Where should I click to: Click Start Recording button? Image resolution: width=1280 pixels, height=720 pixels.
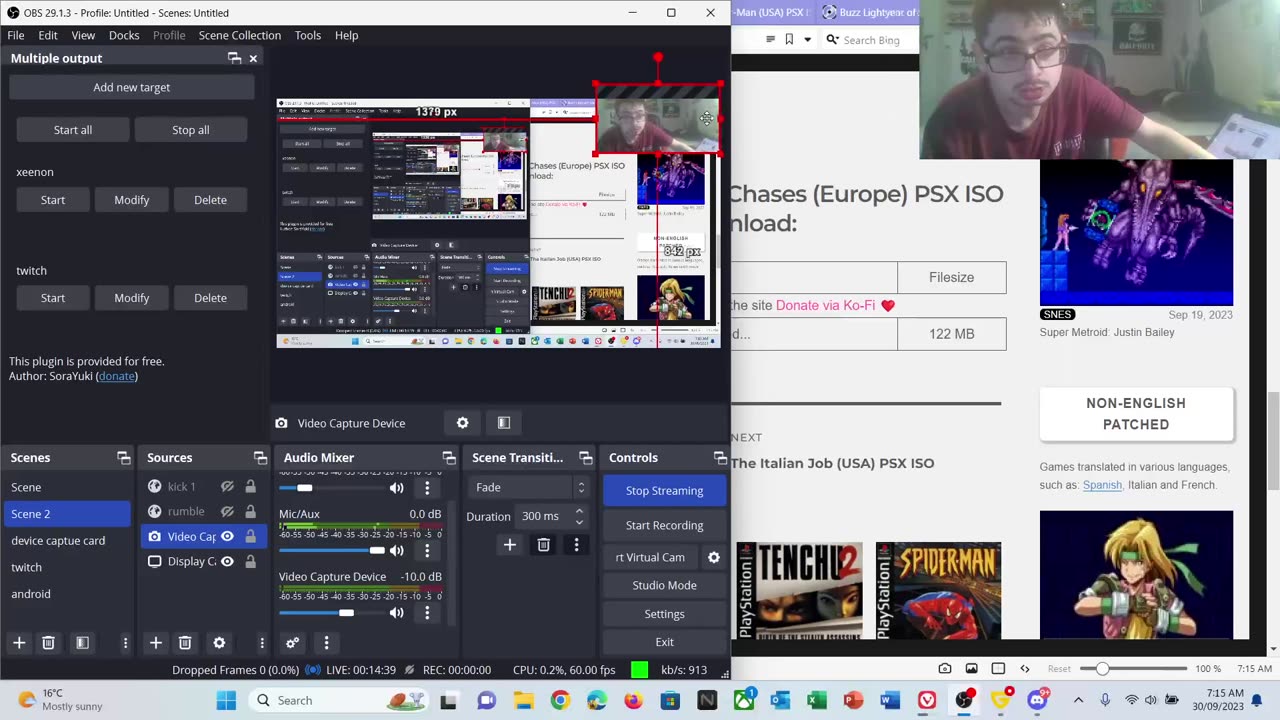664,525
